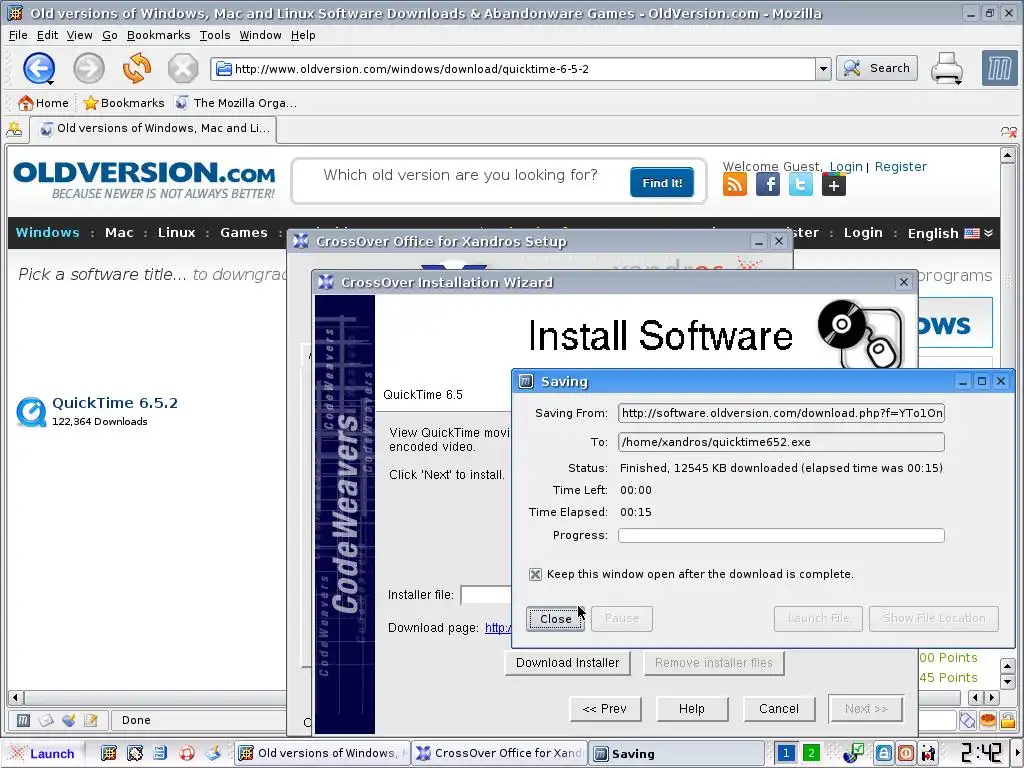Click the QuickTime 6.5.2 logo icon
The width and height of the screenshot is (1024, 768).
[x=31, y=411]
